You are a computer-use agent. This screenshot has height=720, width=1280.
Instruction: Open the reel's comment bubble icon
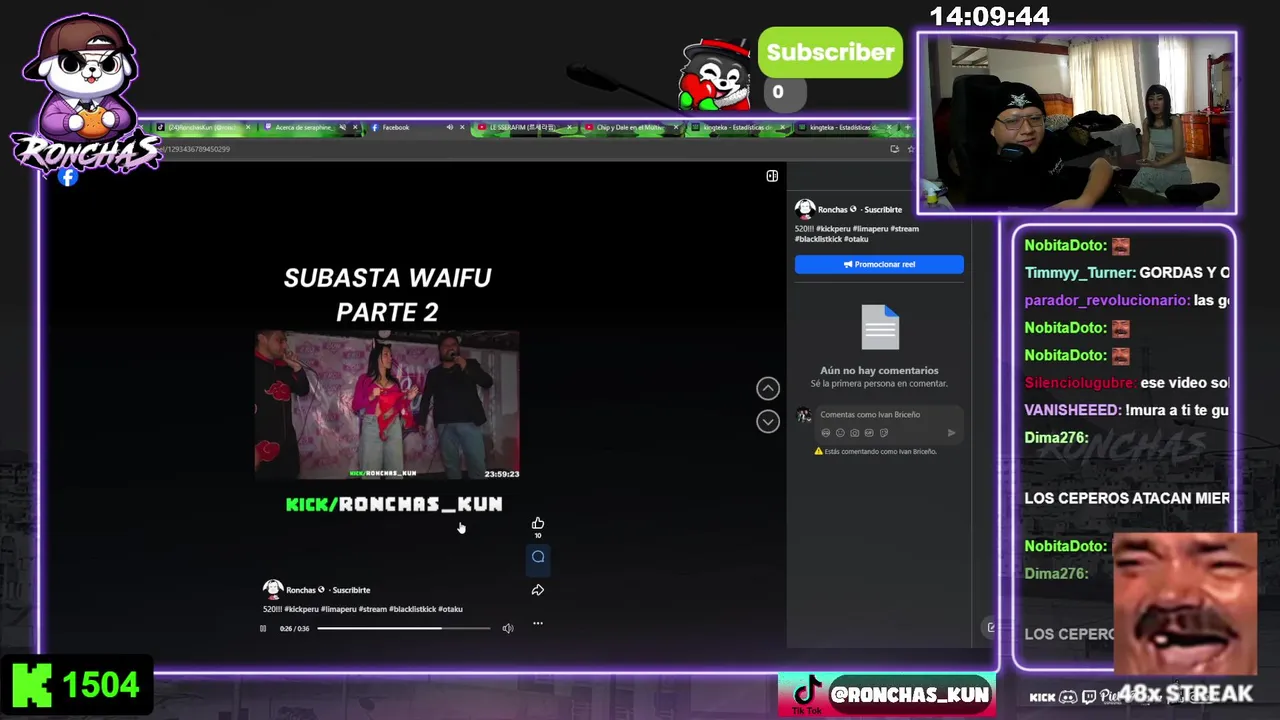tap(538, 557)
